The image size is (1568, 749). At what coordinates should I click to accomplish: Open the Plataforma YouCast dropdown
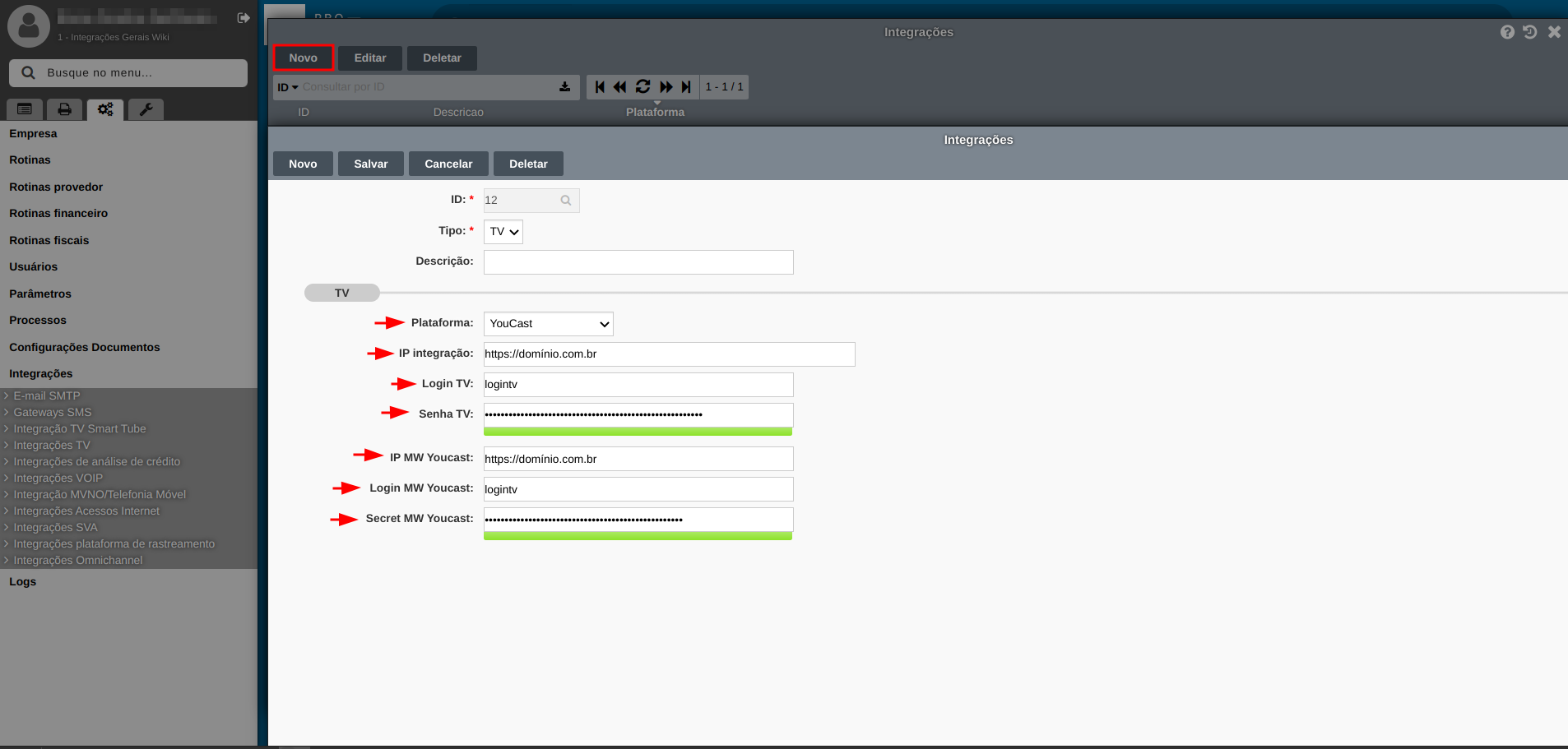point(549,324)
